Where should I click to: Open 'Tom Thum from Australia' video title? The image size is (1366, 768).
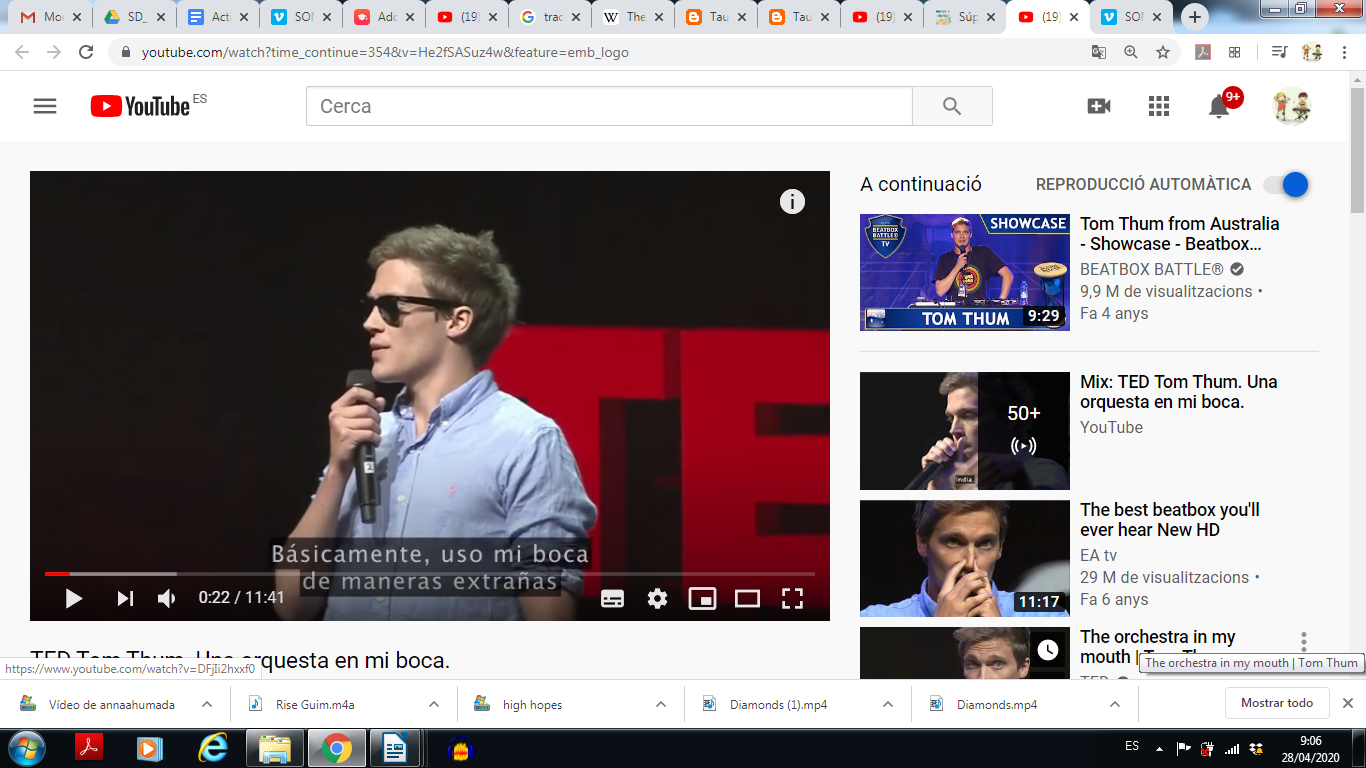pos(1180,234)
